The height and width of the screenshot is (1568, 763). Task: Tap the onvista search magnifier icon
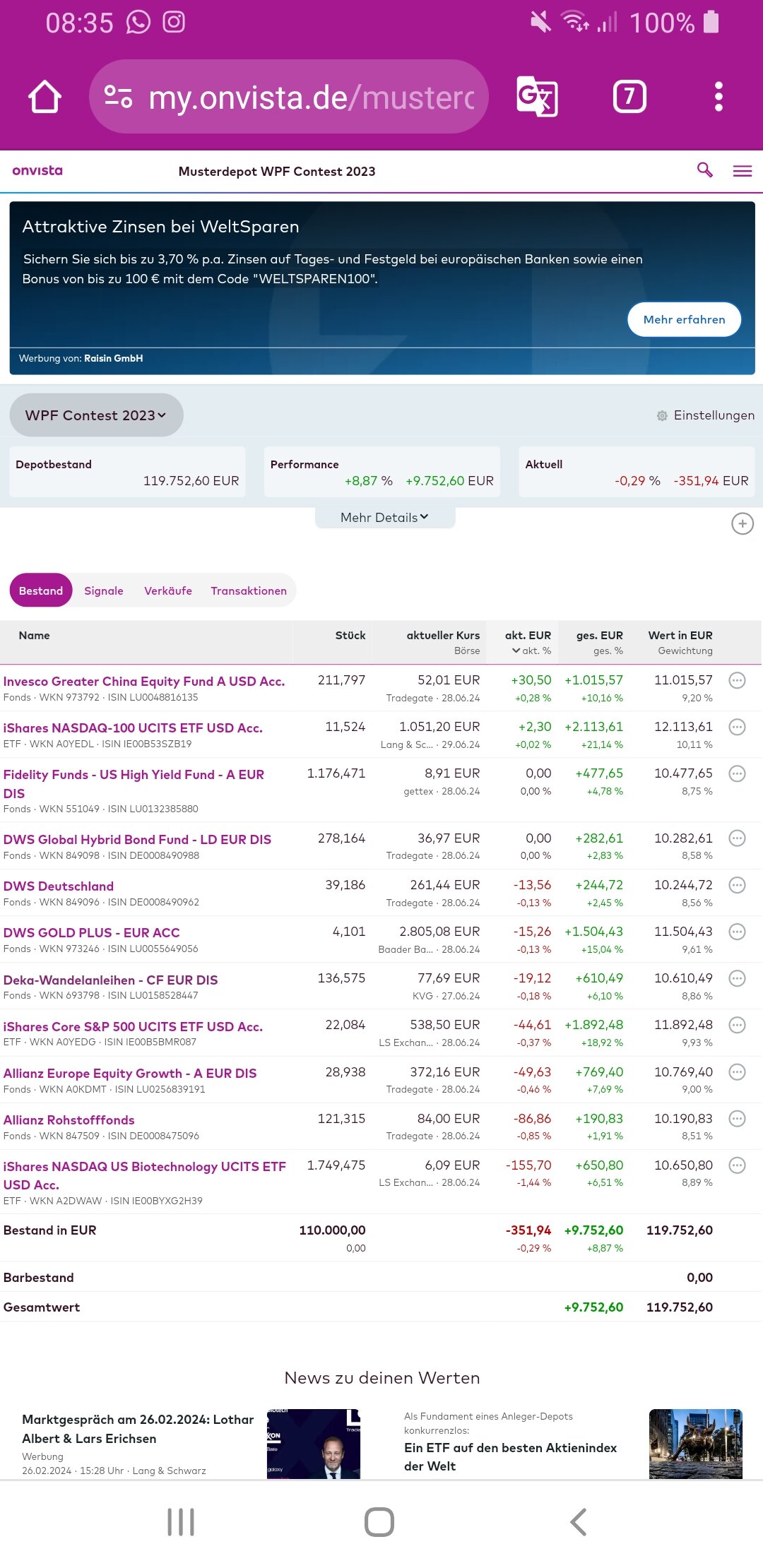tap(704, 170)
